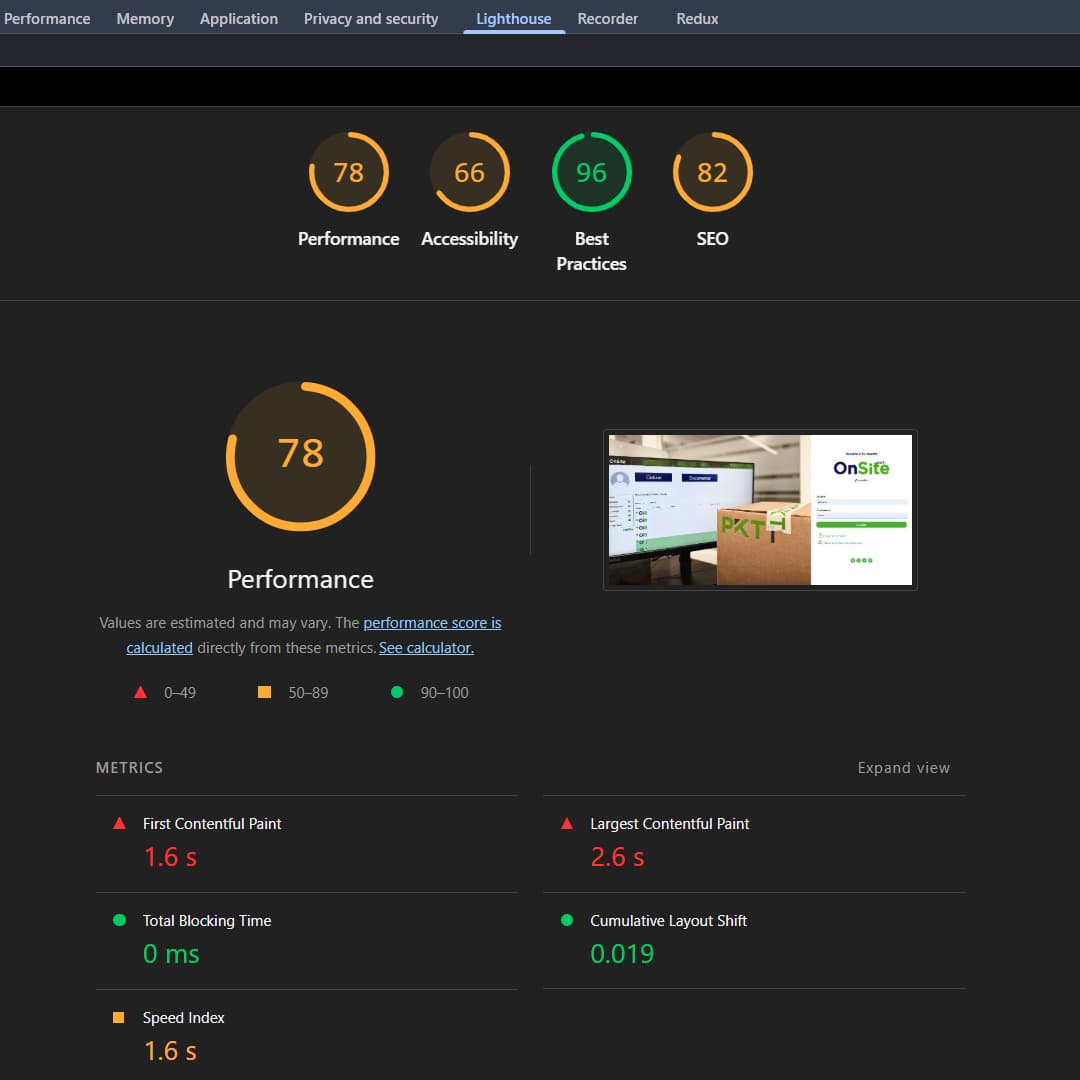Click the orange square 50–89 legend icon
The image size is (1080, 1080).
pos(264,692)
